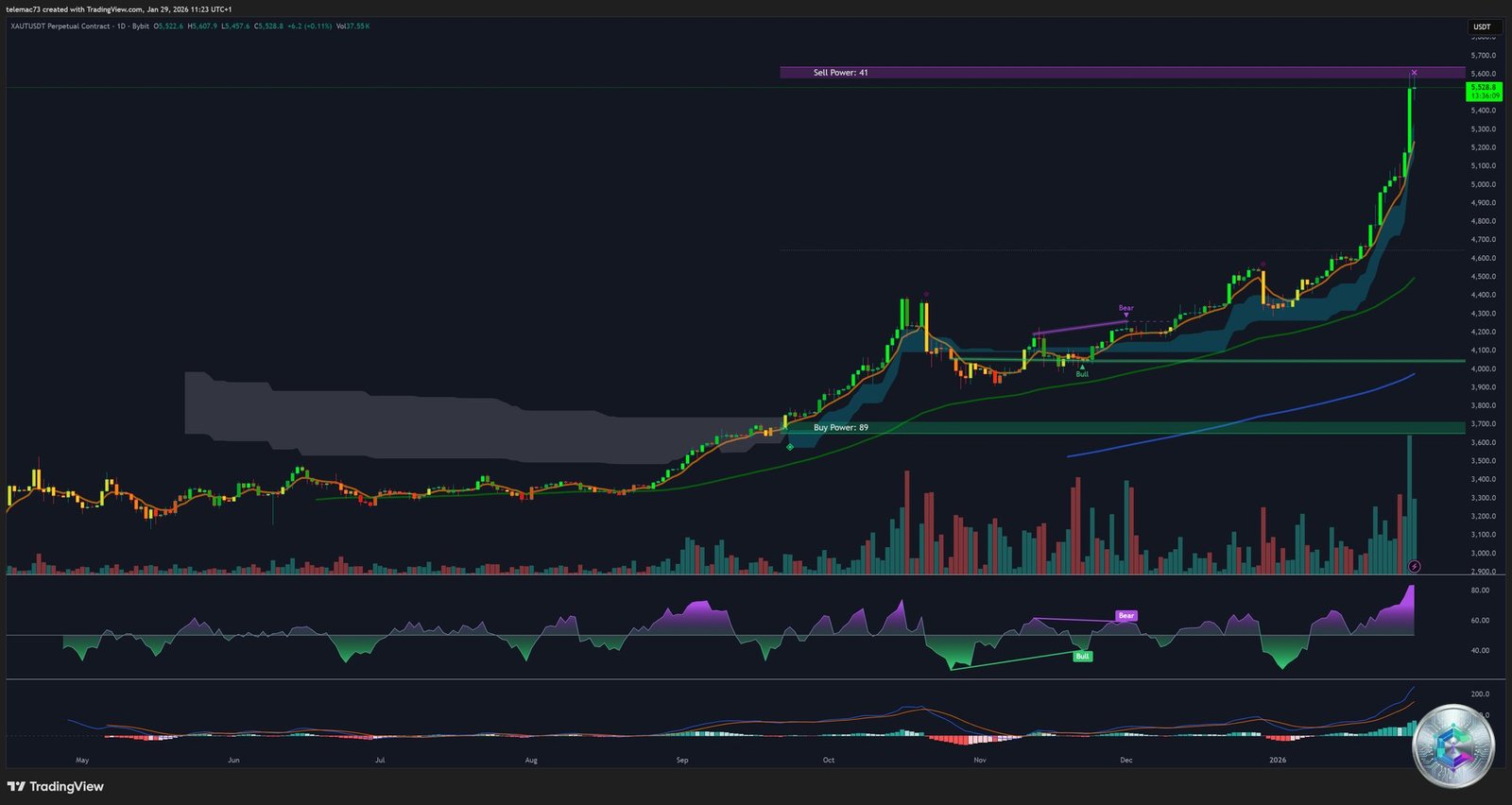The height and width of the screenshot is (805, 1512).
Task: Click the 2026 label on the time axis
Action: coord(1277,760)
